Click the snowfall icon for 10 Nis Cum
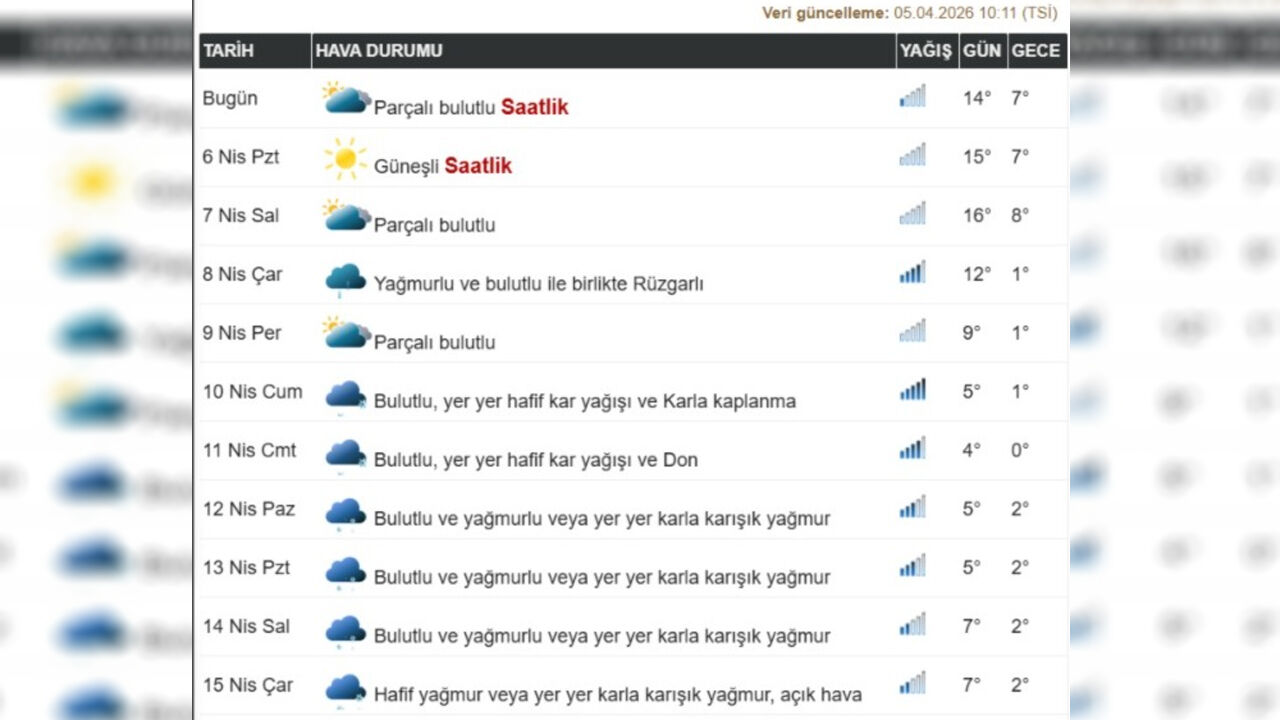Viewport: 1280px width, 720px height. click(x=344, y=392)
